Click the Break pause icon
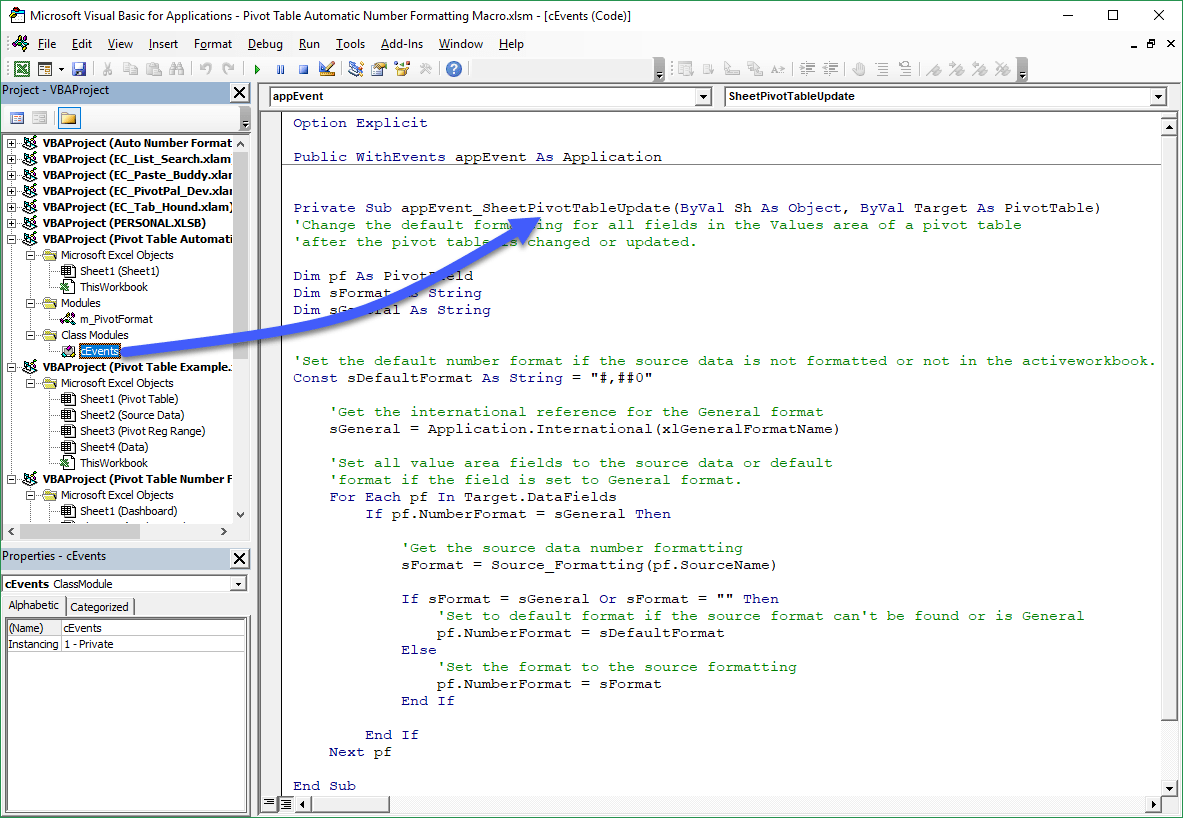1183x818 pixels. pos(280,69)
